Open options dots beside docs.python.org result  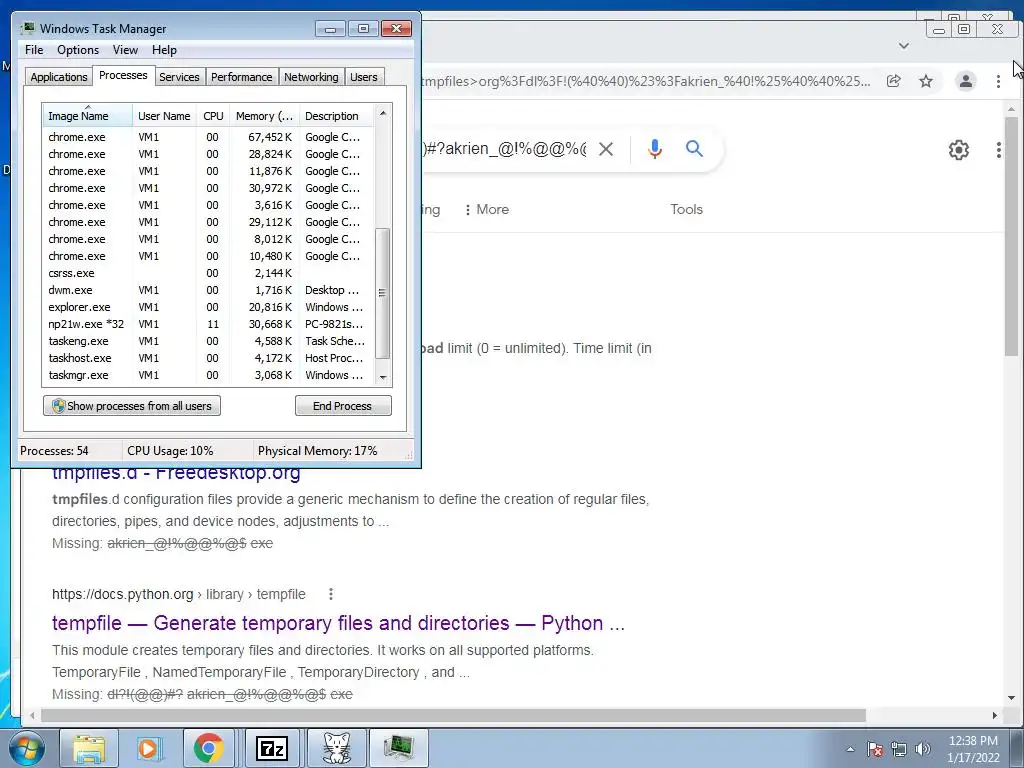[330, 594]
